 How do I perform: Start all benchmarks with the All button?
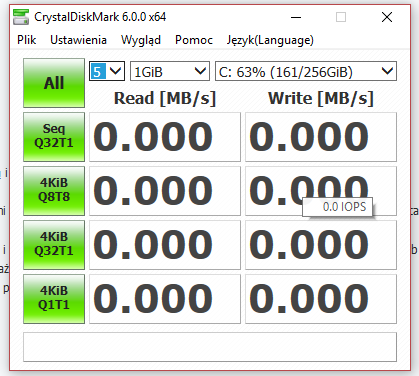pyautogui.click(x=54, y=83)
